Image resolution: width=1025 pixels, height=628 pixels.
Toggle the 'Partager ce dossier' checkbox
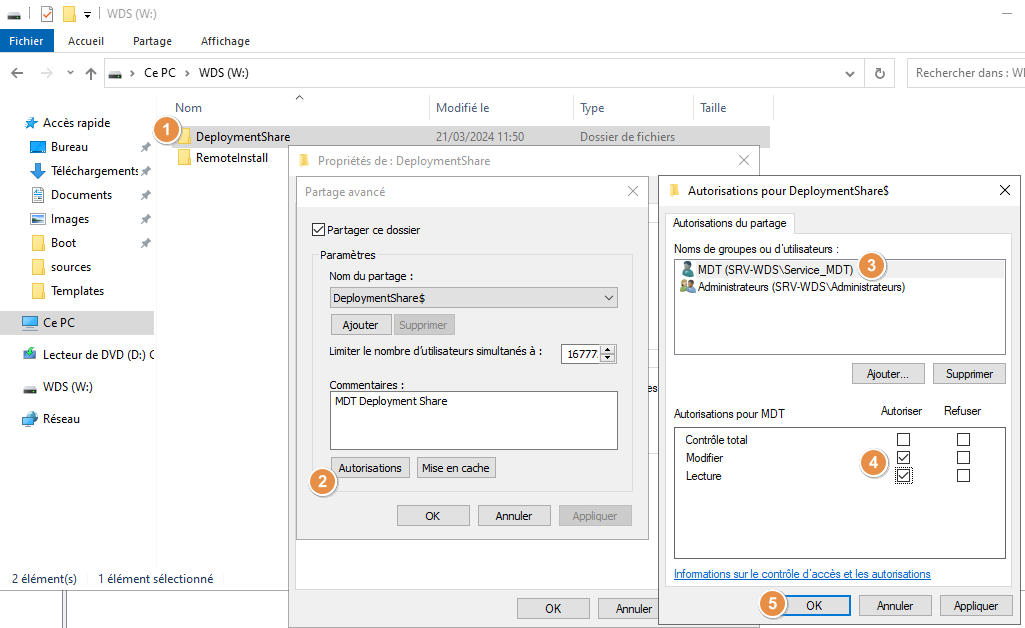tap(319, 230)
